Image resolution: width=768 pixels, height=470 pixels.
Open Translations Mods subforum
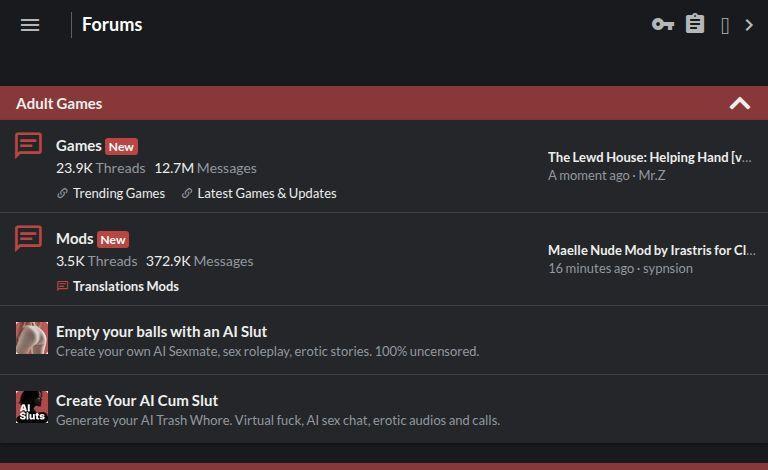coord(126,286)
